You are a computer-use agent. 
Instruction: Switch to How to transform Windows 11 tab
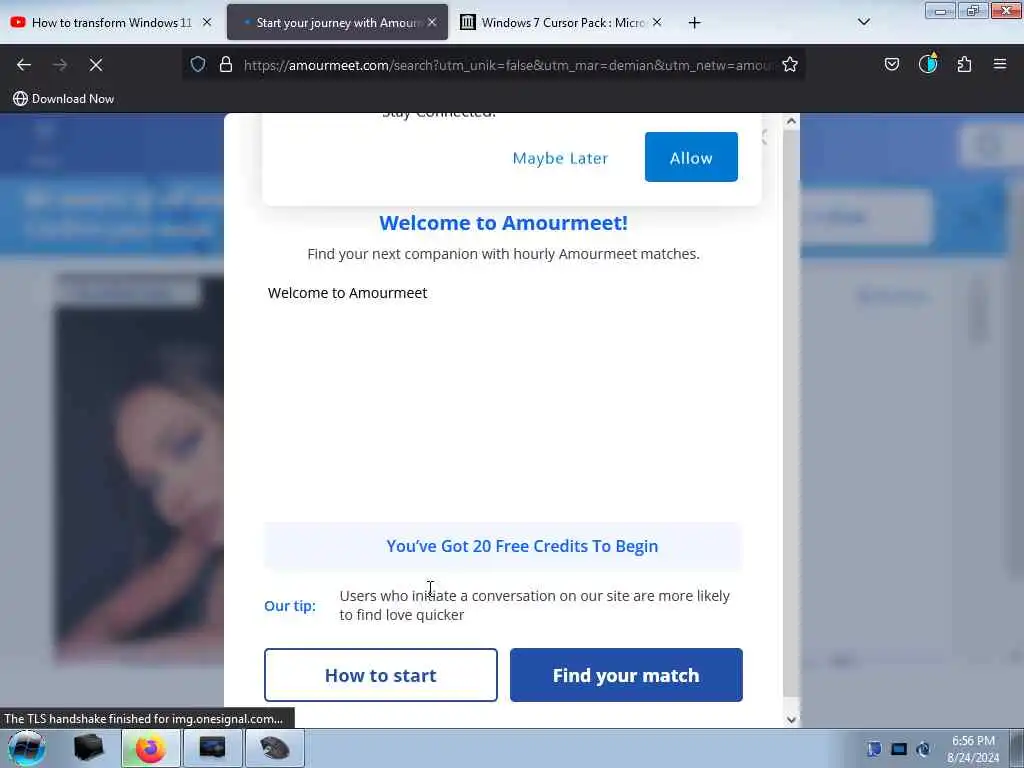(111, 22)
